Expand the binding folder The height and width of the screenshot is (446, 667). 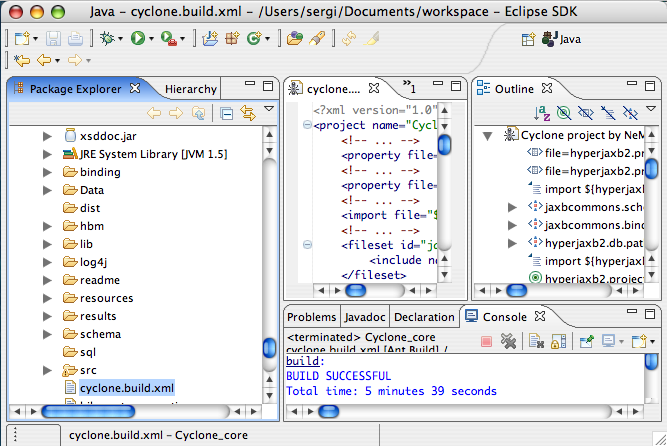point(47,172)
